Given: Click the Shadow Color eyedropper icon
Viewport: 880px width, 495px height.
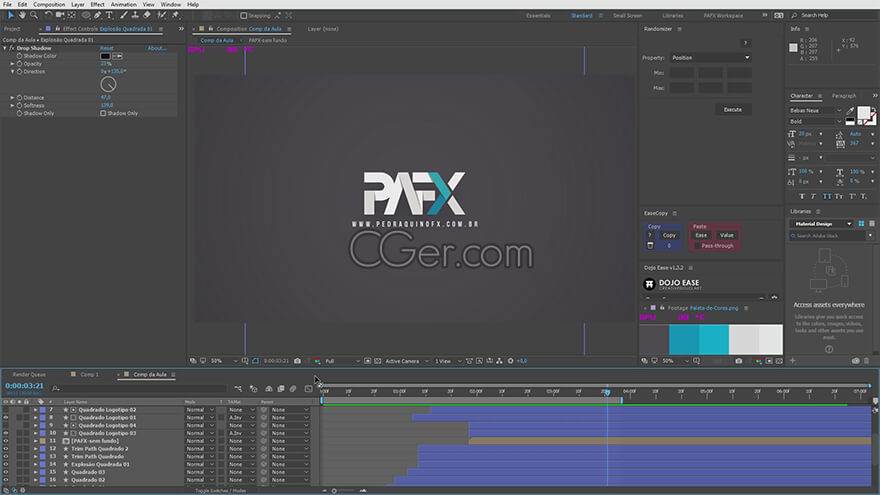Looking at the screenshot, I should 117,56.
